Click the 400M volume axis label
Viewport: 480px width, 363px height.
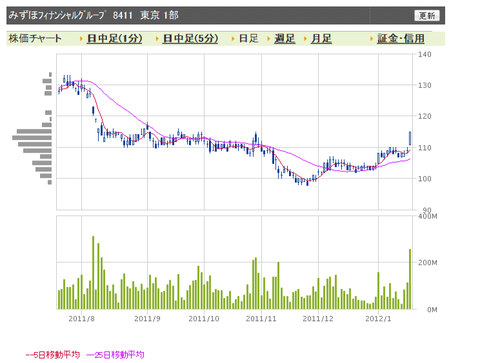[428, 217]
